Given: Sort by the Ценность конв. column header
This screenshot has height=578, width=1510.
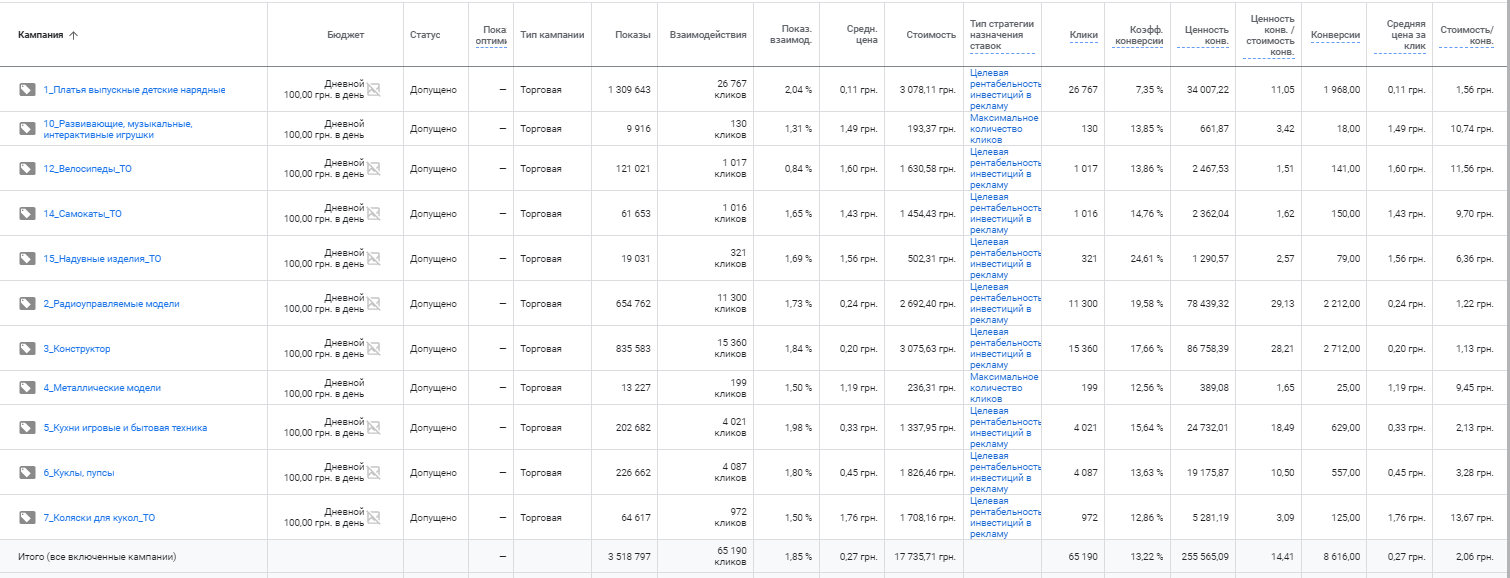Looking at the screenshot, I should (x=1206, y=35).
